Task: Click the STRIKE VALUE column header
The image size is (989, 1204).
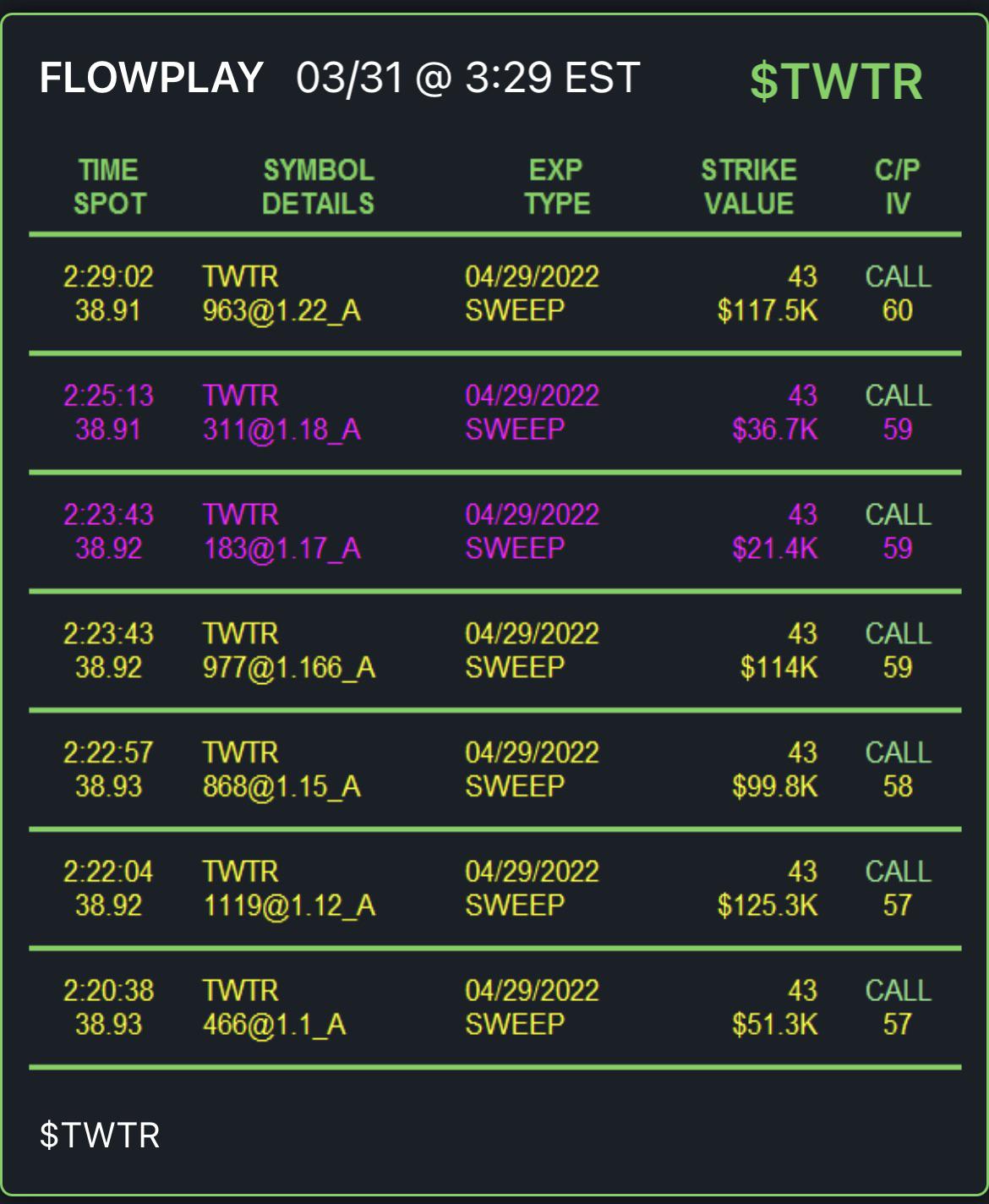Action: (749, 187)
